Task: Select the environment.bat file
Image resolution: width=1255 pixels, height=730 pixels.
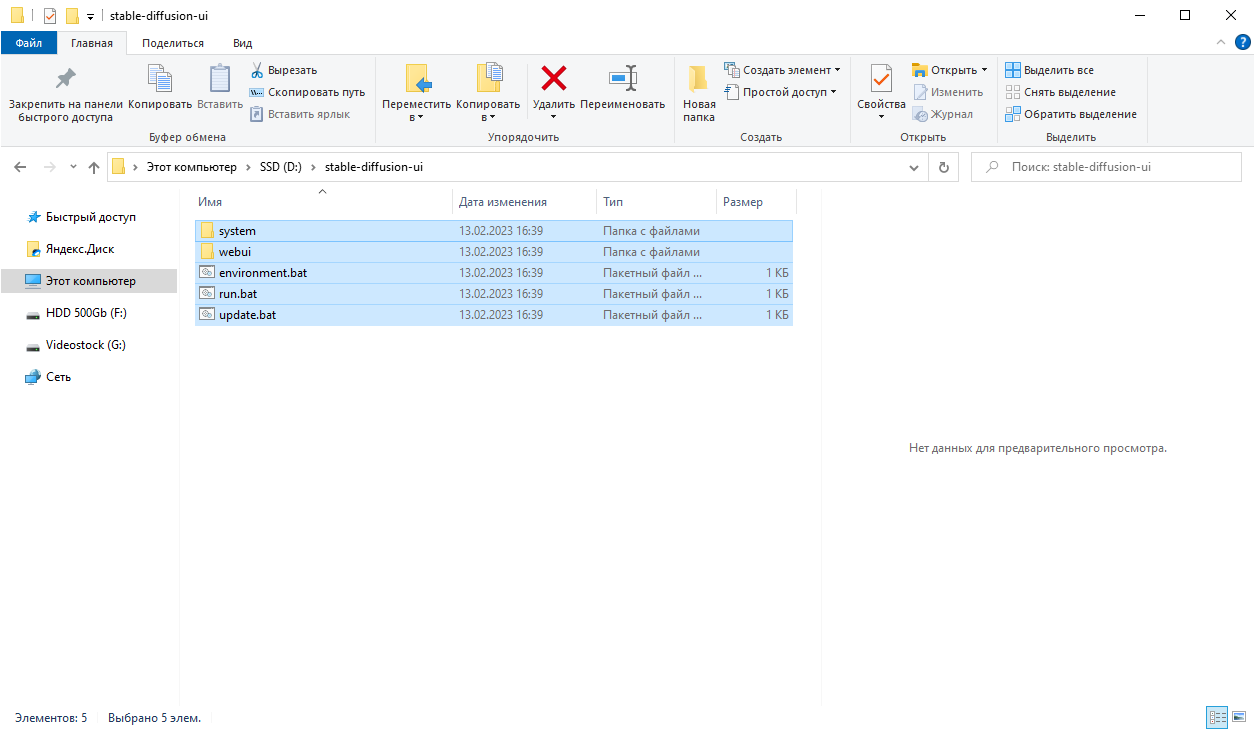Action: click(x=494, y=273)
